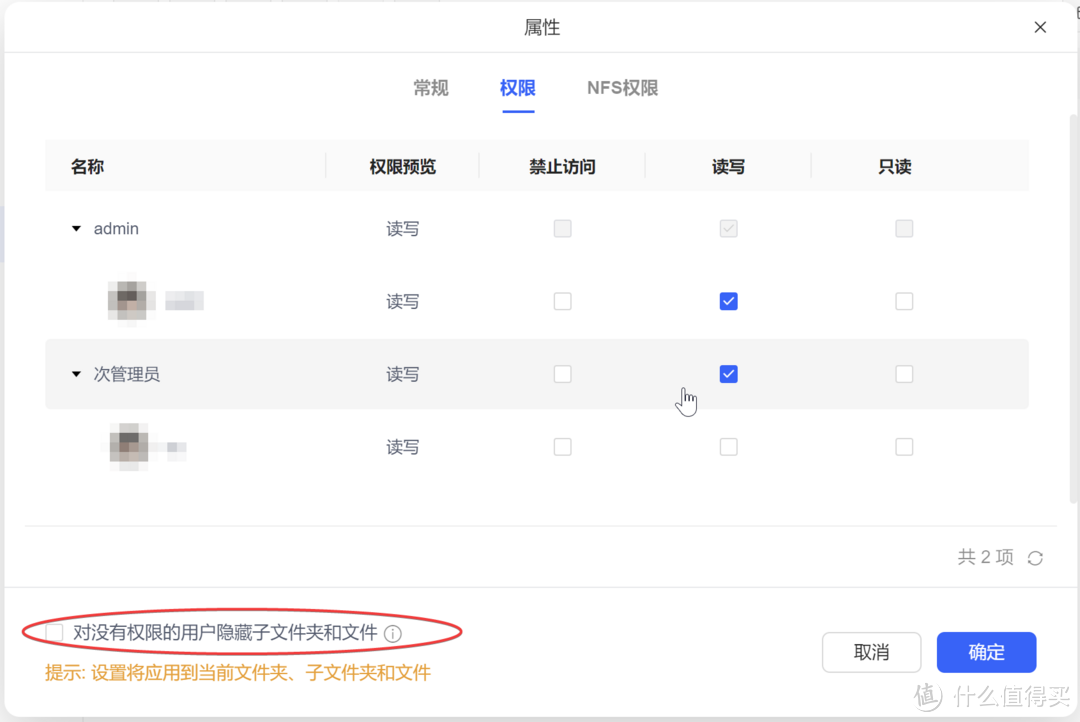Viewport: 1080px width, 722px height.
Task: Close the 属性 dialog
Action: tap(1040, 27)
